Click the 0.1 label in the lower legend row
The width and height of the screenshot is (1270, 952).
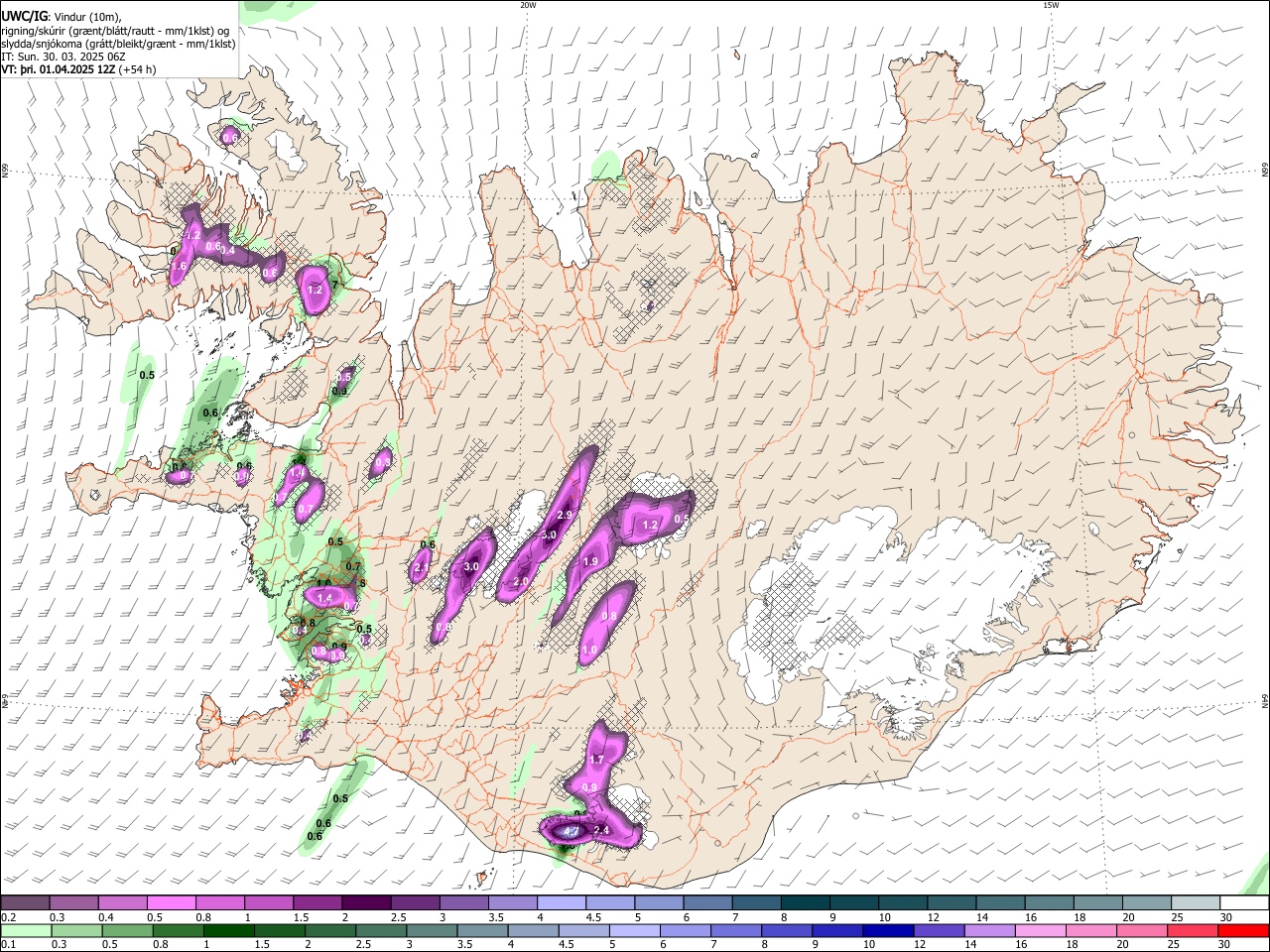click(x=7, y=944)
